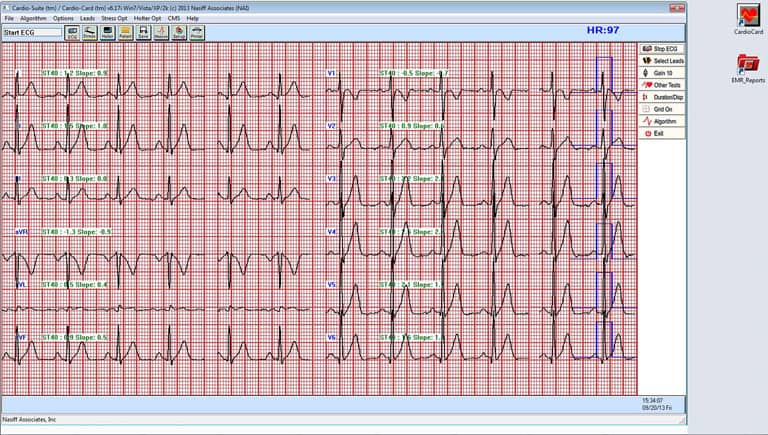Click the Algorithm side panel button
This screenshot has height=435, width=768.
pos(662,121)
